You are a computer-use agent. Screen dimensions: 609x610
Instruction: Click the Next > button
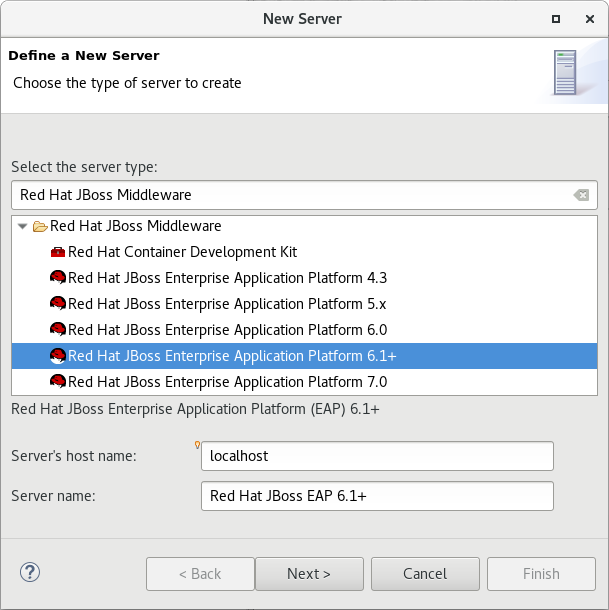309,574
